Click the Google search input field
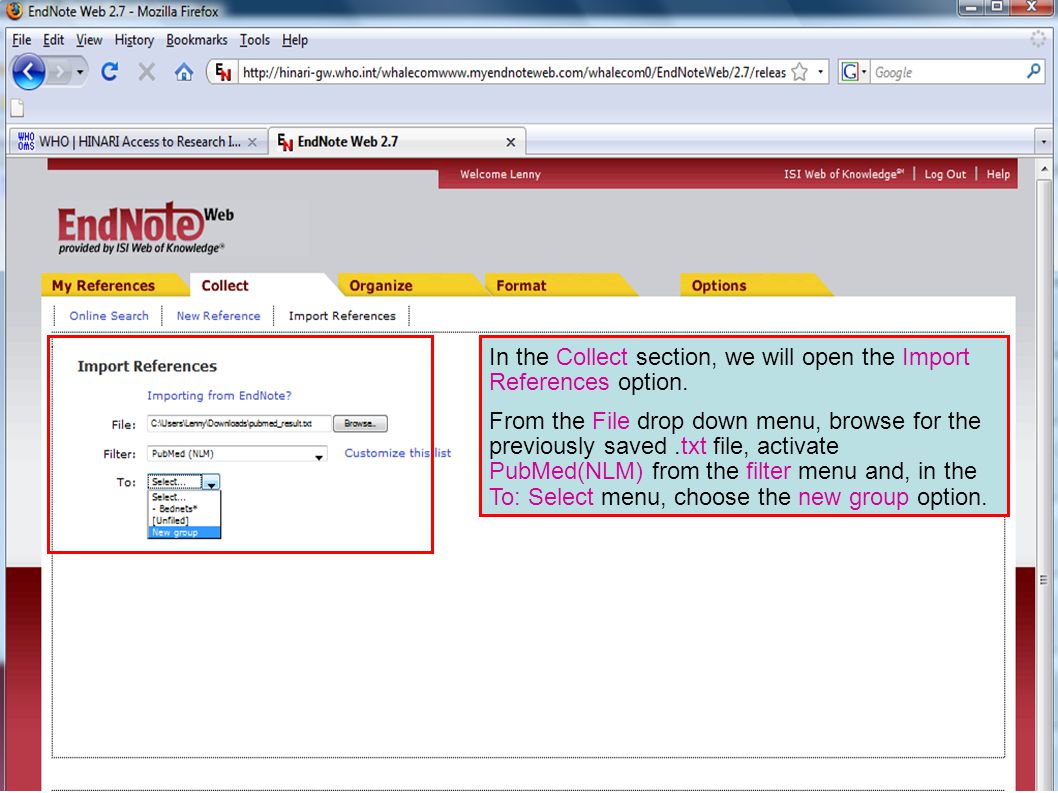This screenshot has height=793, width=1058. pyautogui.click(x=947, y=72)
